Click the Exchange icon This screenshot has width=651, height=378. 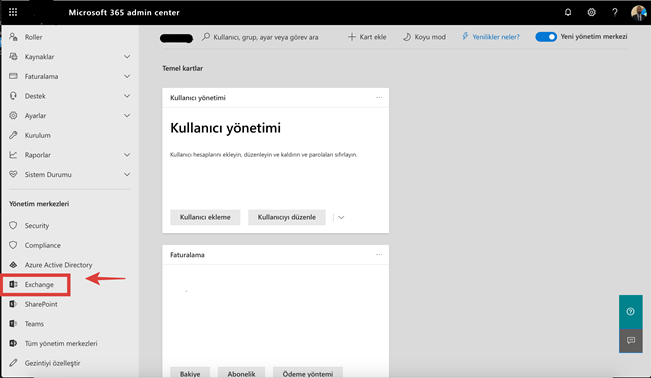click(13, 284)
